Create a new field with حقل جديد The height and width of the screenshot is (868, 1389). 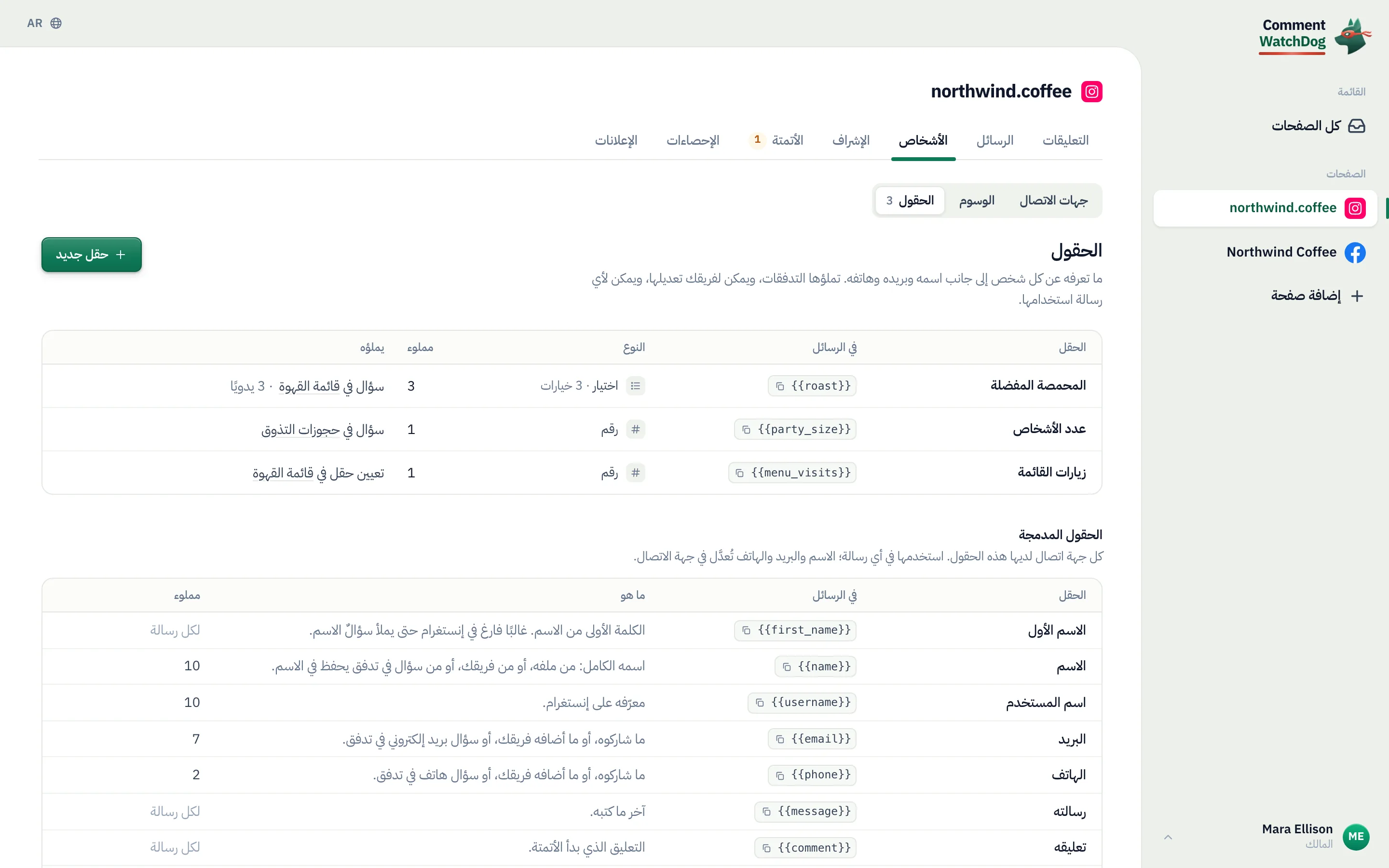point(91,255)
